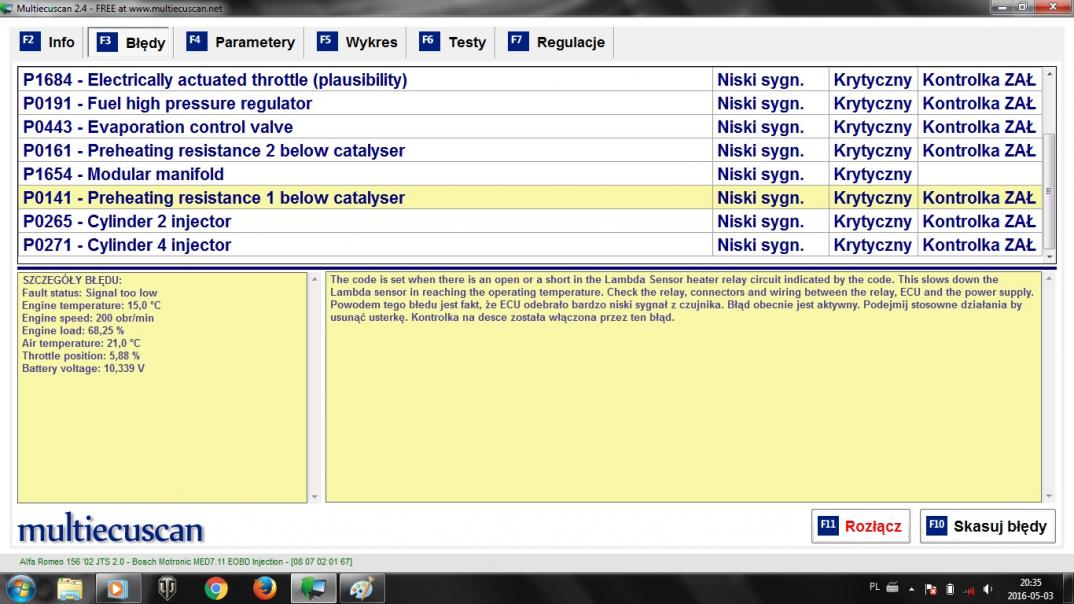Open the Windows Start menu
1074x604 pixels.
coord(20,589)
